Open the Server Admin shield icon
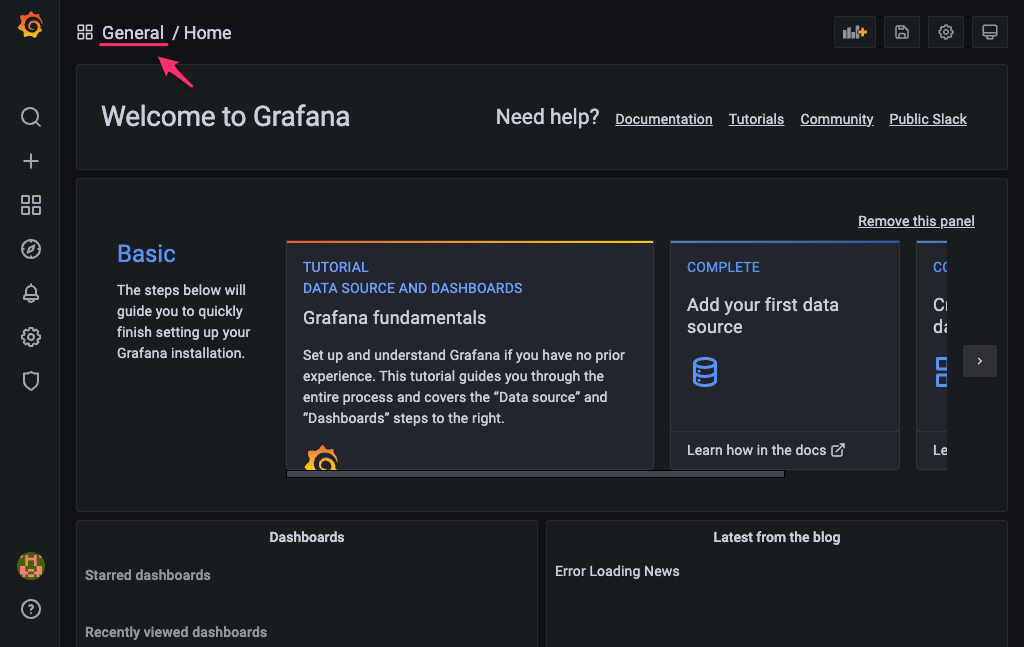 tap(31, 381)
